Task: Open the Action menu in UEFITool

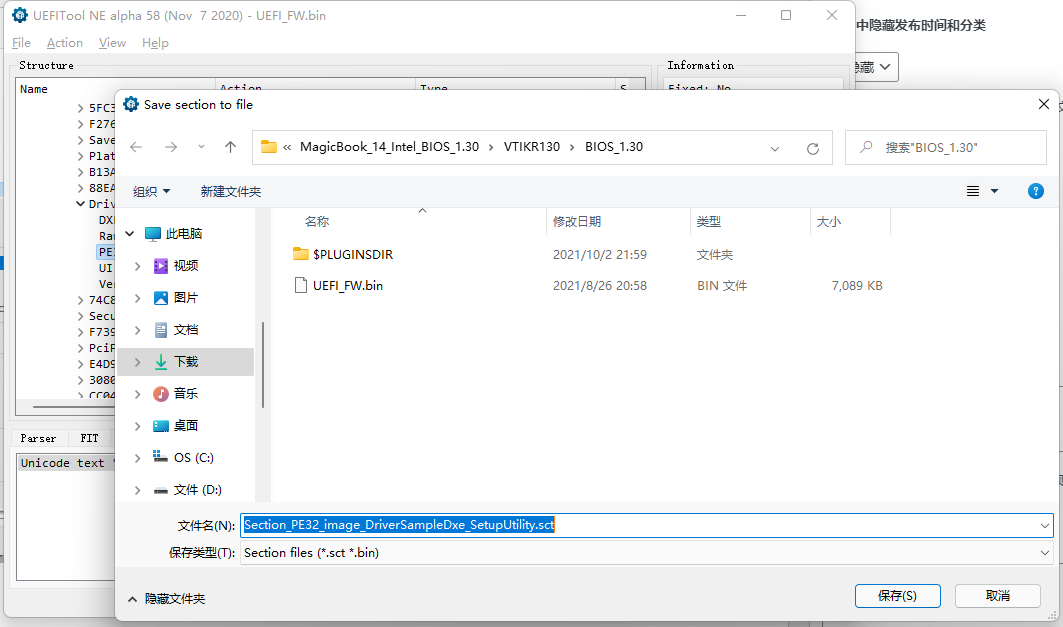Action: [64, 43]
